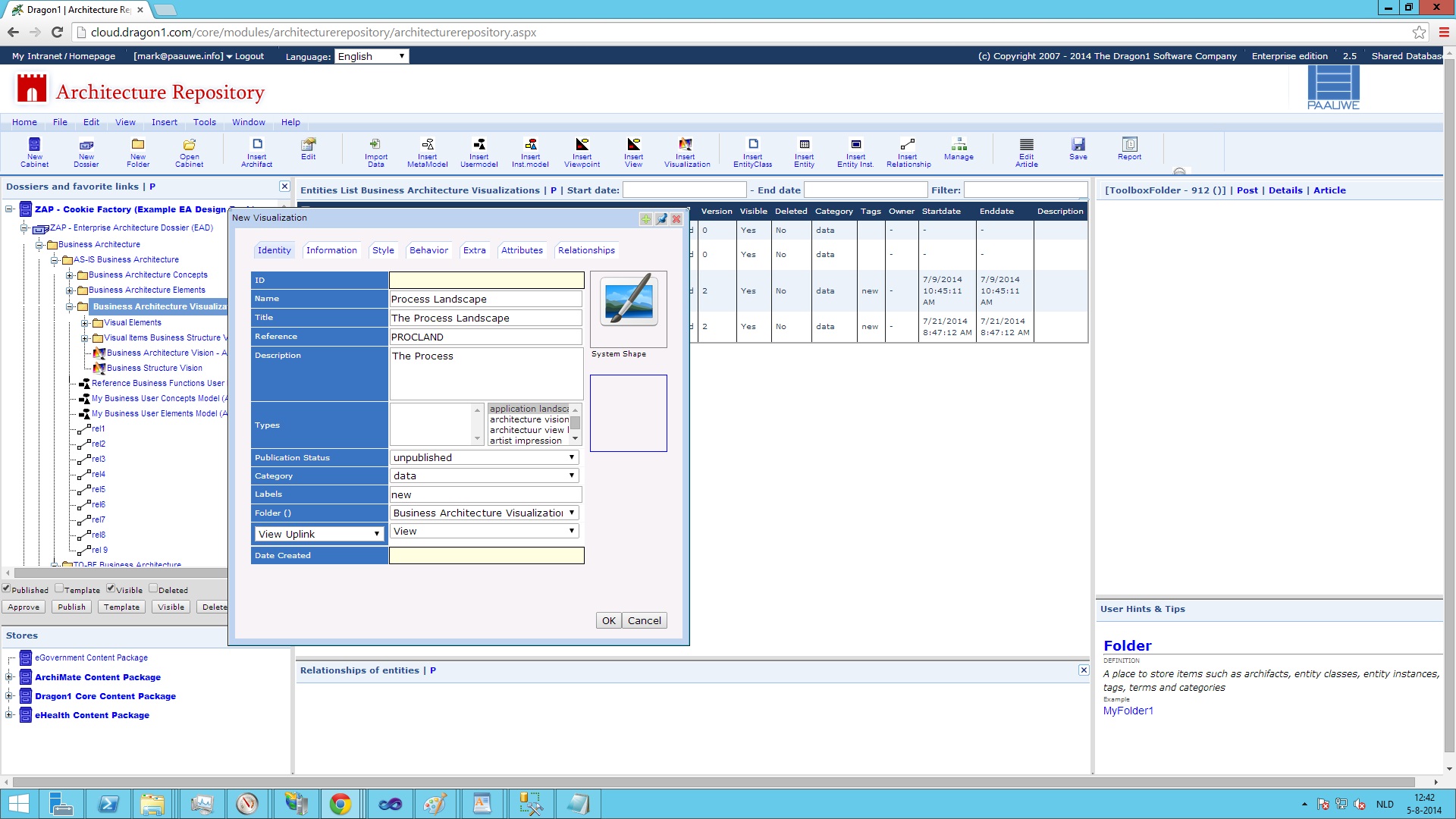Click the pin icon in New Visualization title bar
Screen dimensions: 1456x819
[x=661, y=218]
